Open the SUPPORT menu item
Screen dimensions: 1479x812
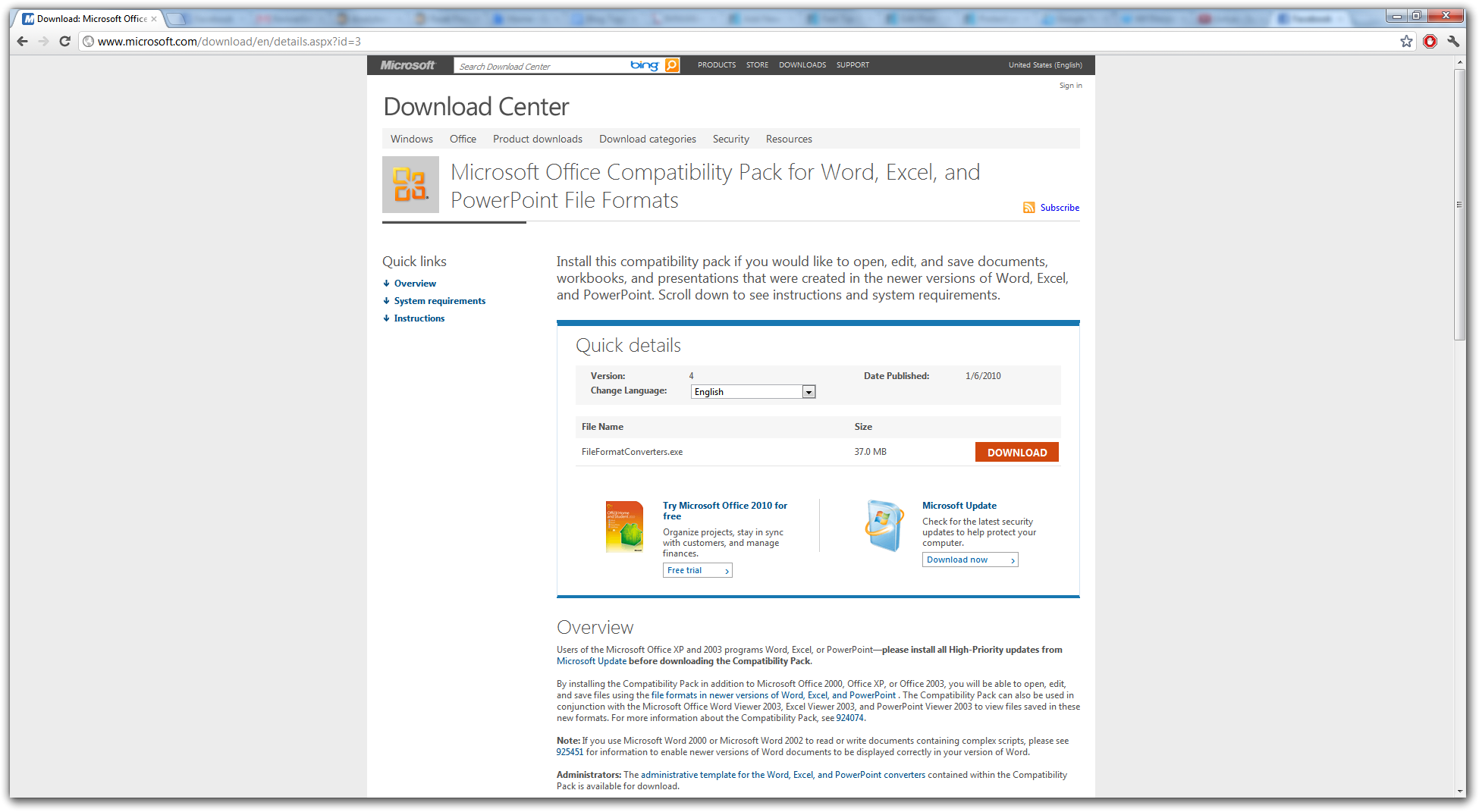point(853,65)
